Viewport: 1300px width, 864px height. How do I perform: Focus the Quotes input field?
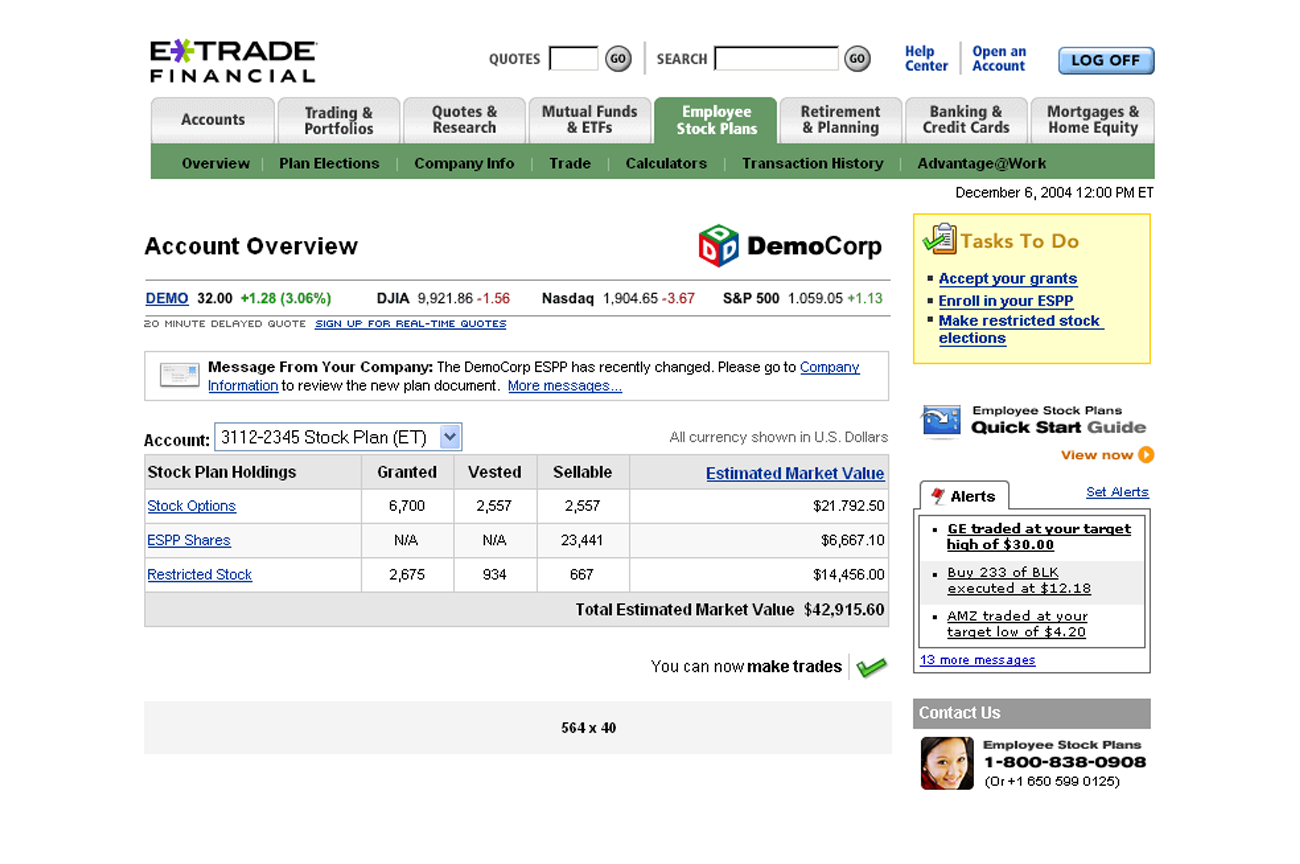[x=574, y=59]
